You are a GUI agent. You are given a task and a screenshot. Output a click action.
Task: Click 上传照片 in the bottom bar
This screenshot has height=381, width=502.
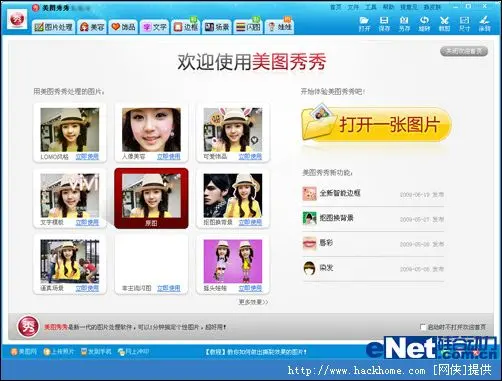pos(59,352)
